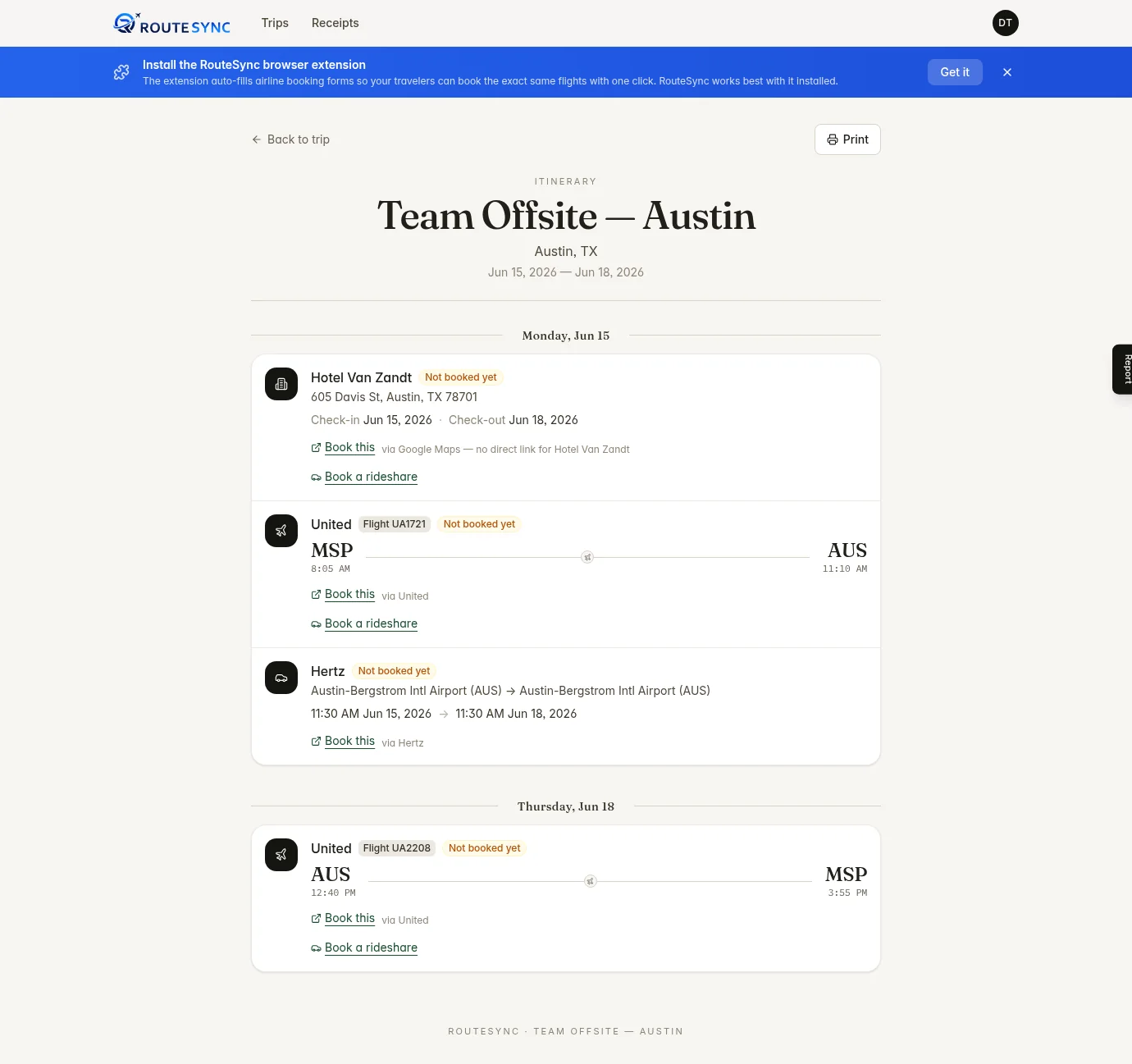Image resolution: width=1132 pixels, height=1064 pixels.
Task: Click the 8:05 AM departure time
Action: tap(331, 569)
